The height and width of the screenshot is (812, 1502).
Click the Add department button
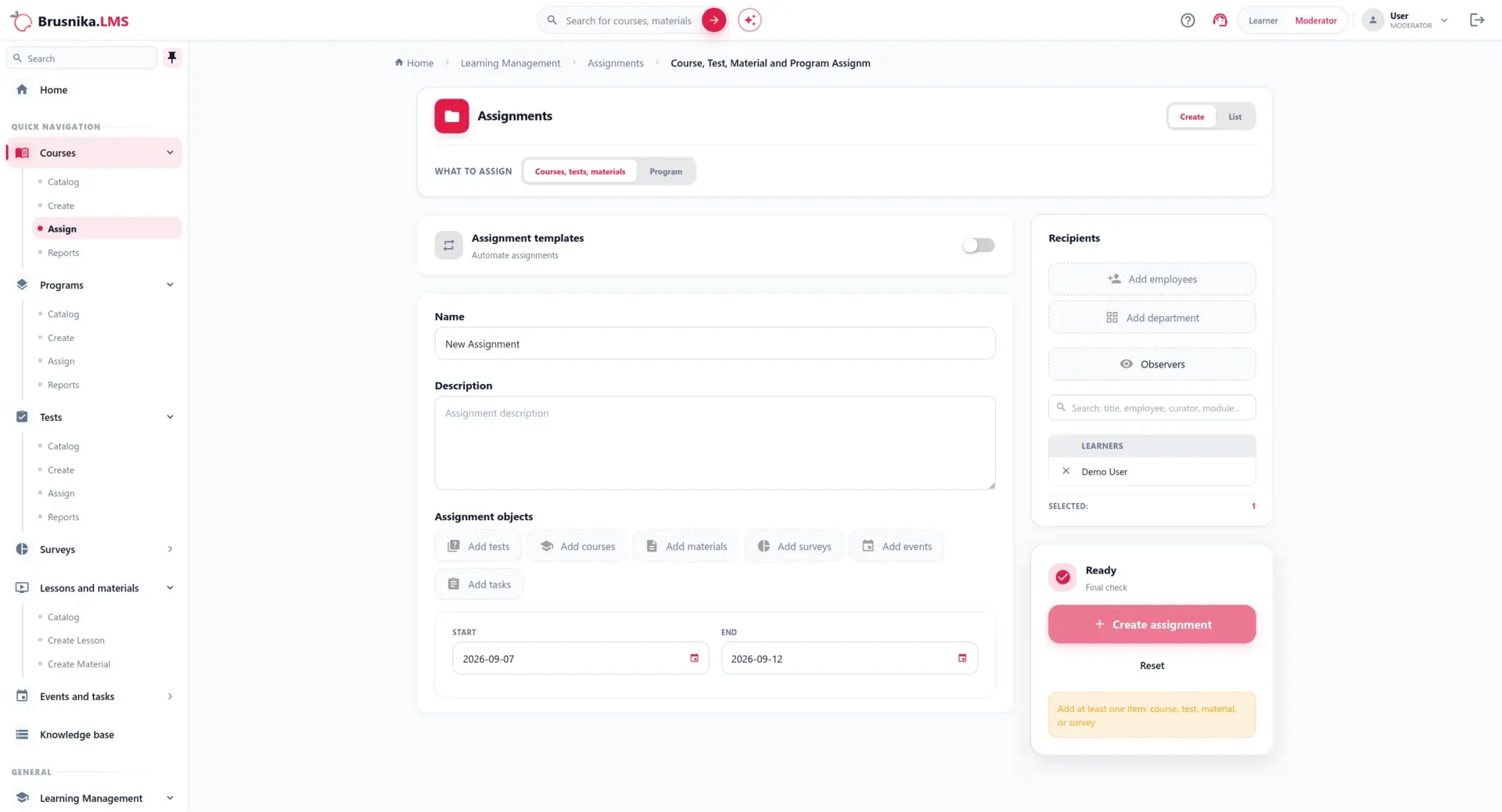click(x=1152, y=318)
